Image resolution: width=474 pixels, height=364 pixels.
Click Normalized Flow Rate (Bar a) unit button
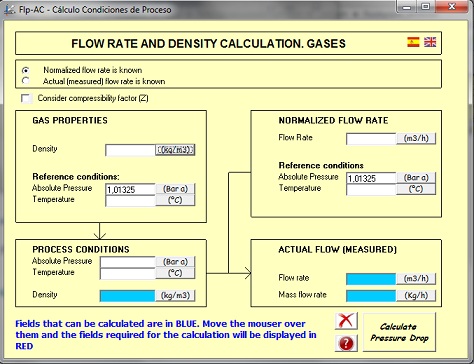click(x=416, y=178)
